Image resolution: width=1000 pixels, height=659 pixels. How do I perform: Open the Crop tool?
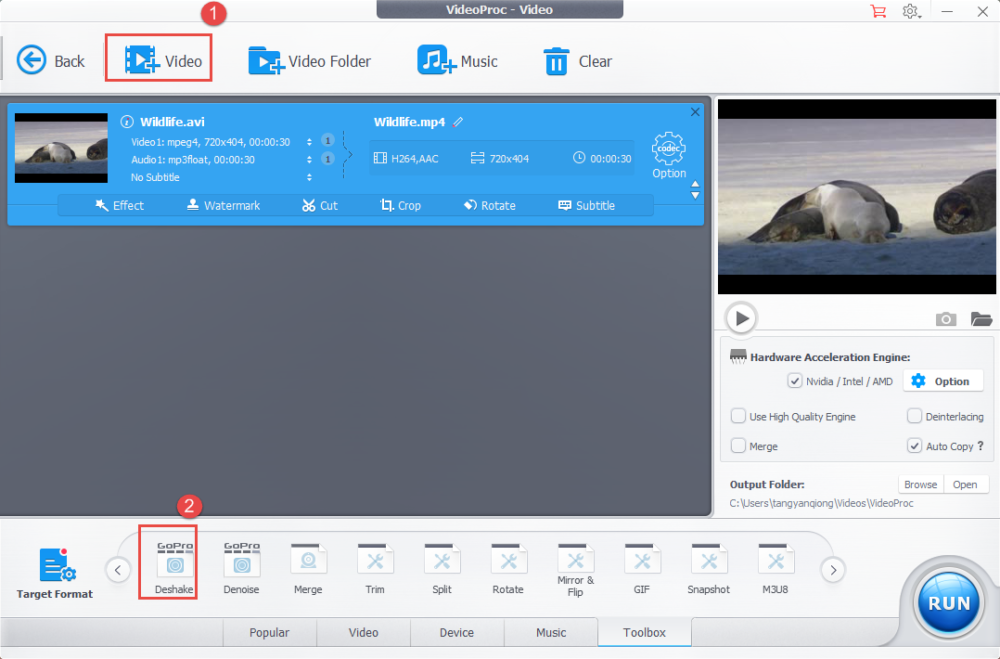tap(401, 205)
